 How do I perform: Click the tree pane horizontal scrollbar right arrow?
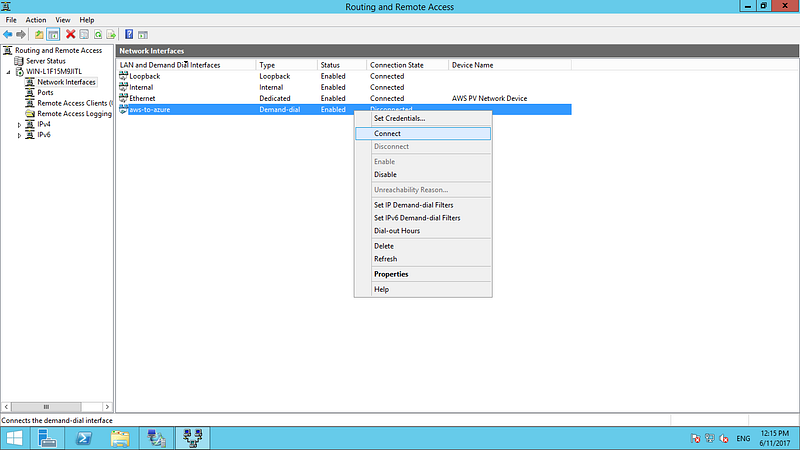point(107,407)
